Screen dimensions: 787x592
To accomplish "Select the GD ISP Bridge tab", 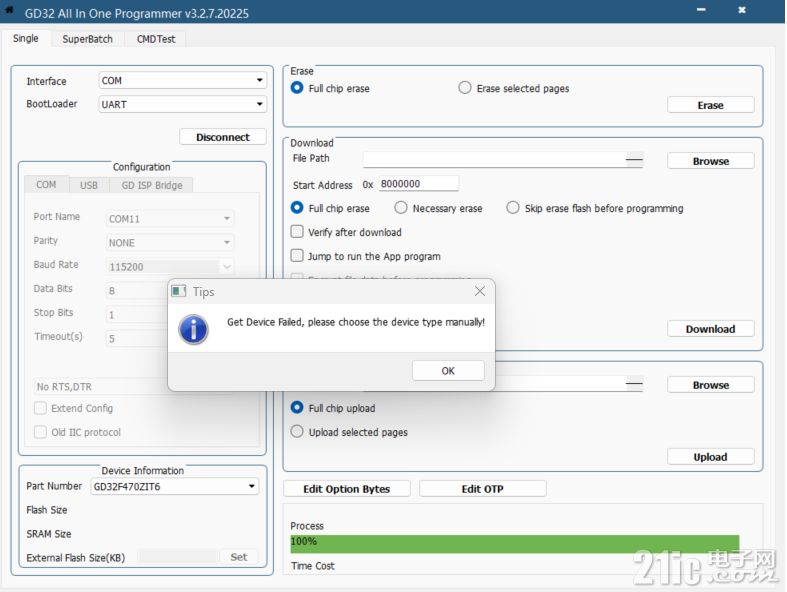I will tap(152, 185).
